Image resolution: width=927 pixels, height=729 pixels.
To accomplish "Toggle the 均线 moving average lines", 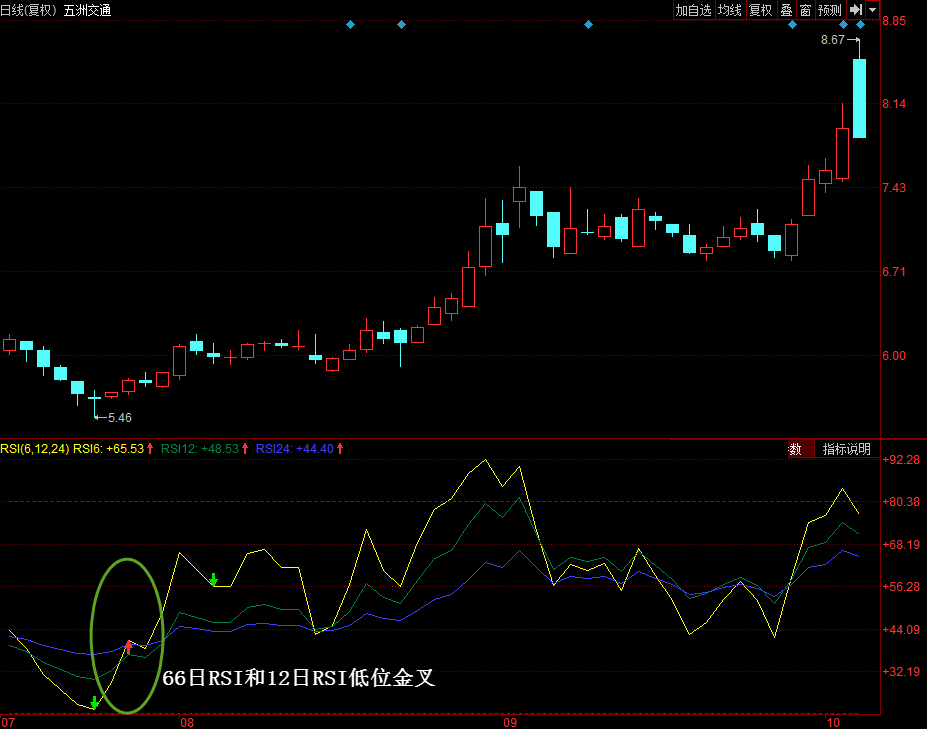I will pos(730,10).
